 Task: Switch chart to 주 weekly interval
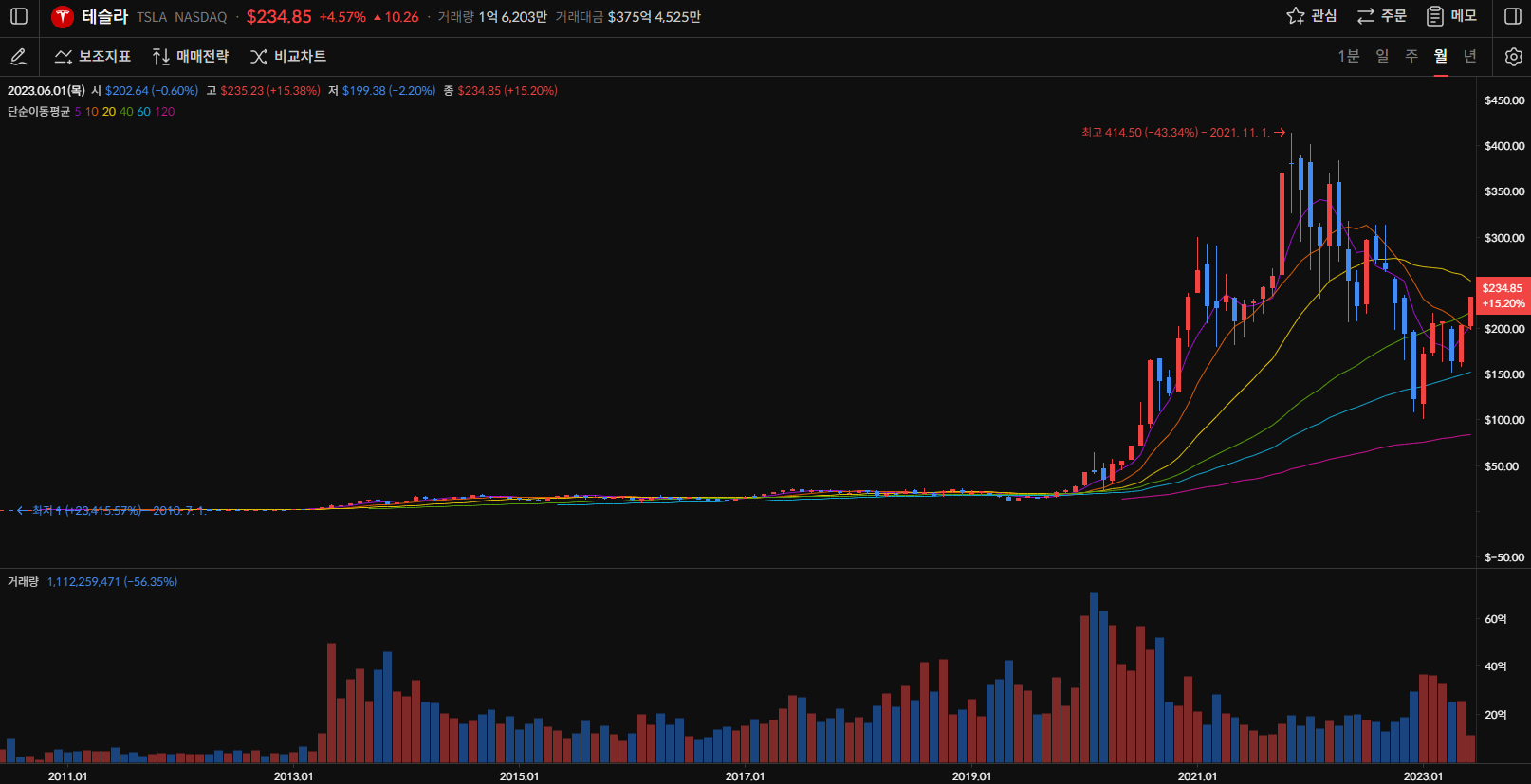[x=1411, y=57]
